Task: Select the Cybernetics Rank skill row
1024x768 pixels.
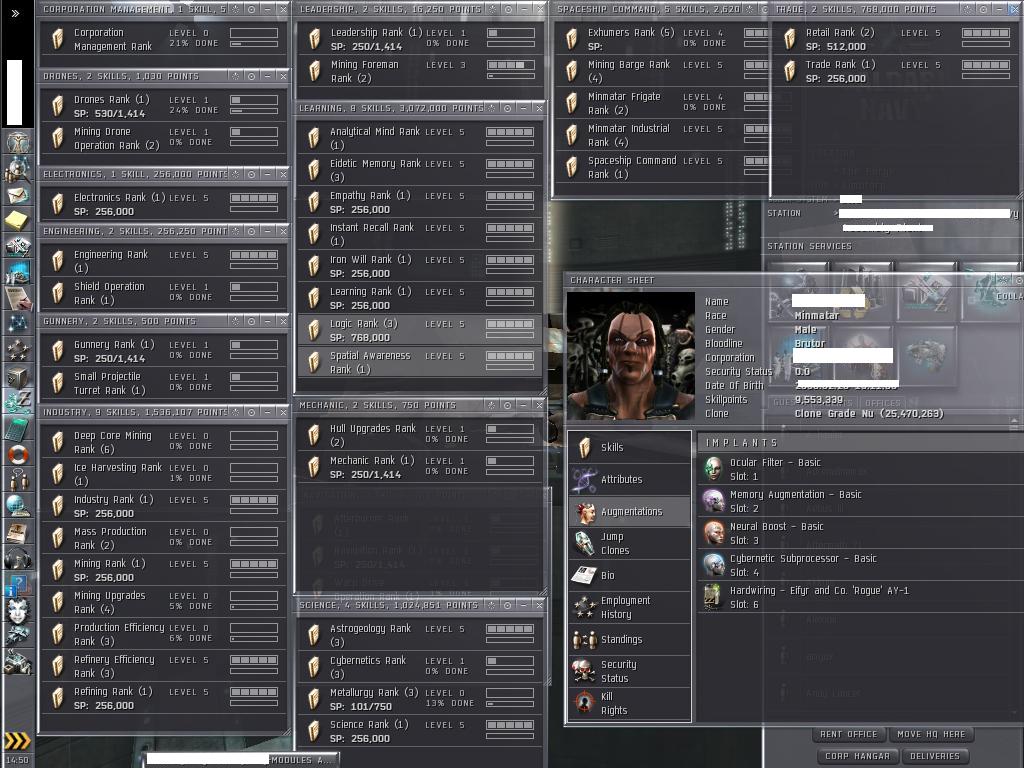Action: [420, 667]
